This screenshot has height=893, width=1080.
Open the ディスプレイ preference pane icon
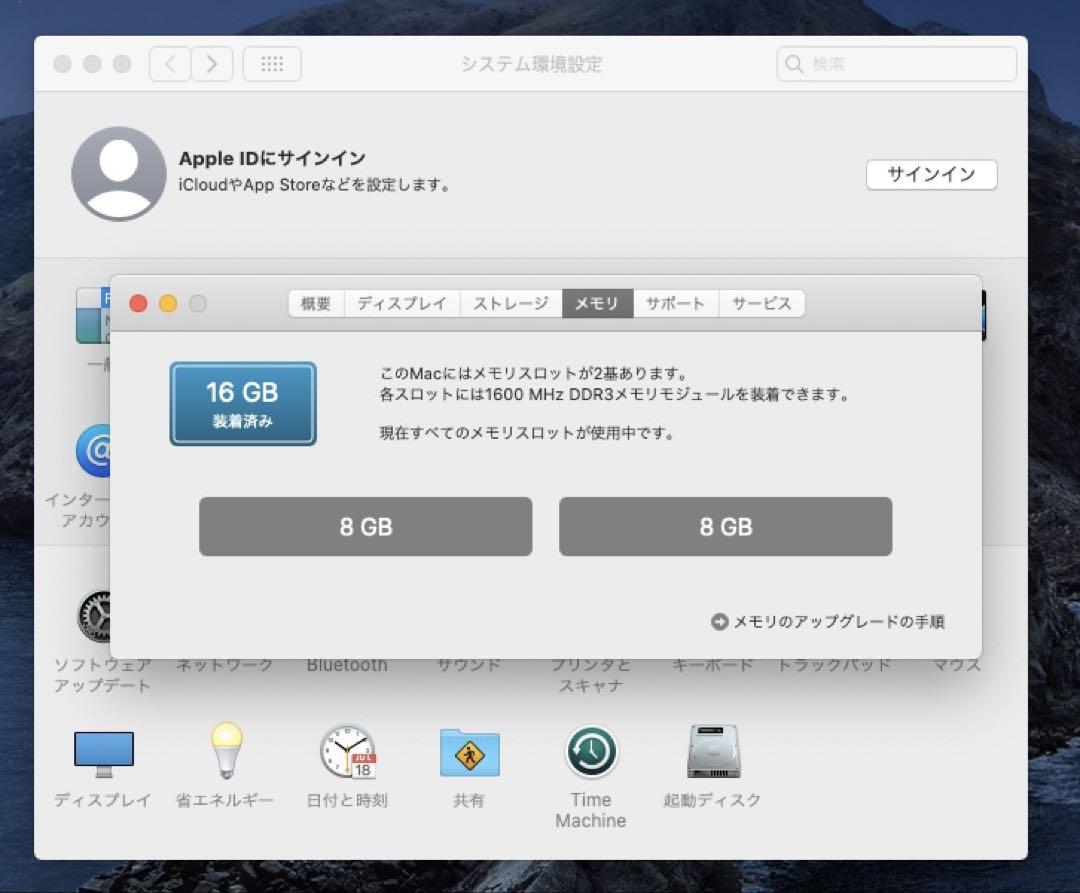[x=103, y=754]
